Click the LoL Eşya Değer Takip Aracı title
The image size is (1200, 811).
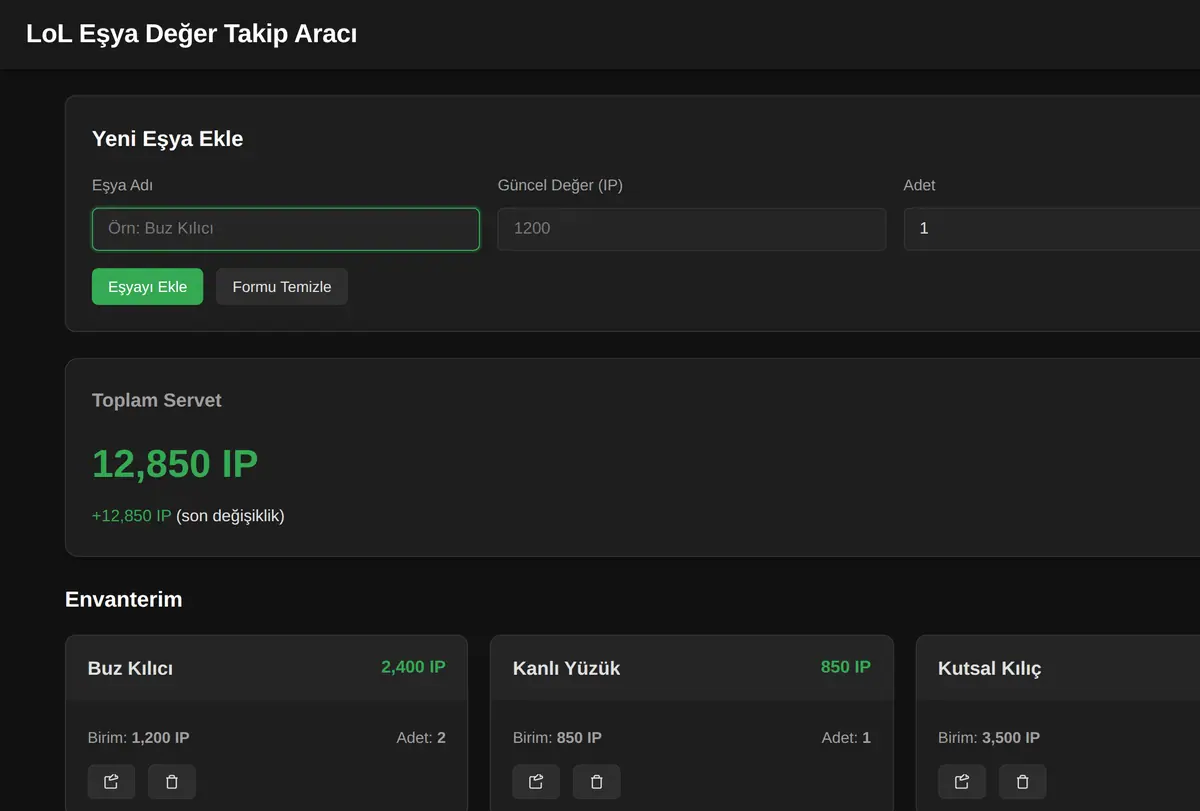click(191, 34)
